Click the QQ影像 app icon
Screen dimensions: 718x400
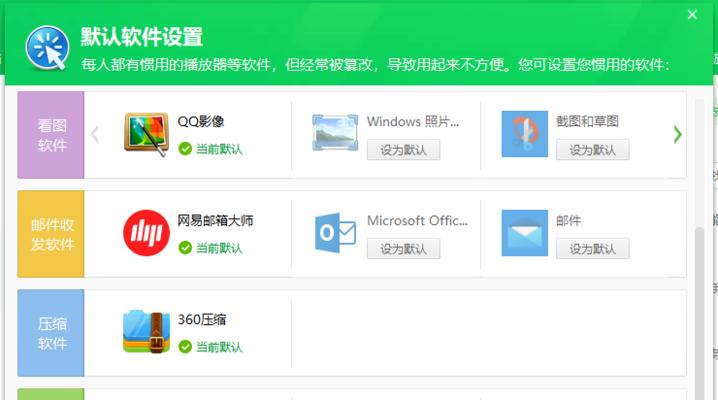[147, 134]
